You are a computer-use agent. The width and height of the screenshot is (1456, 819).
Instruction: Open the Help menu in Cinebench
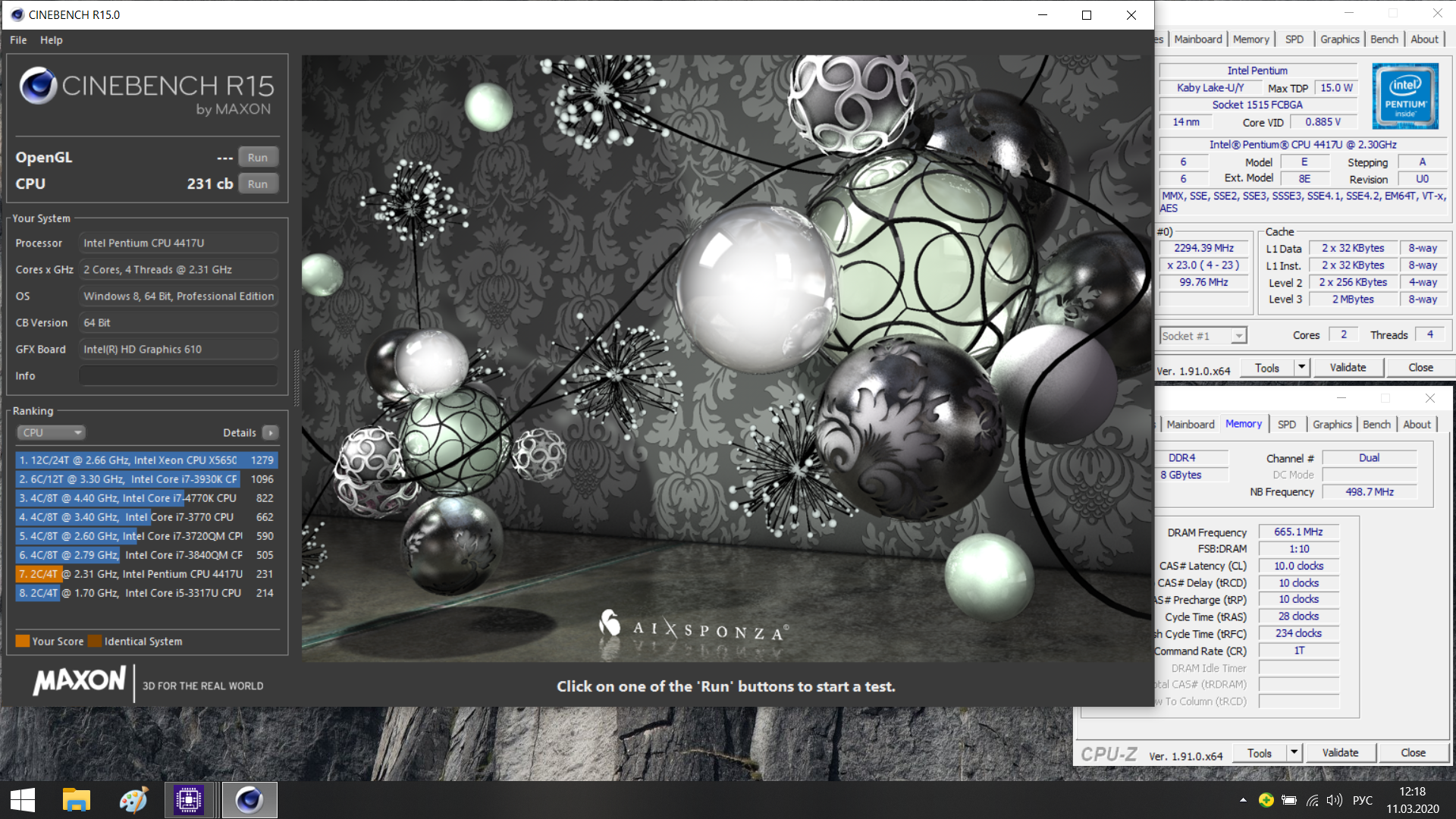[52, 40]
